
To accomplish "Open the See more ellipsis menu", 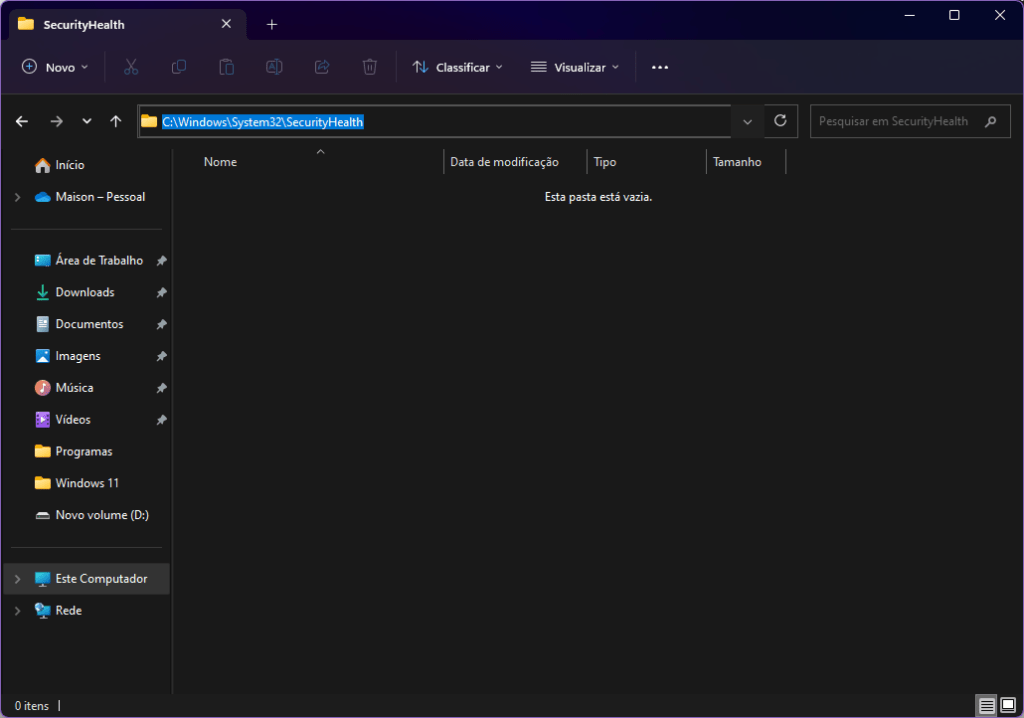I will [x=660, y=67].
